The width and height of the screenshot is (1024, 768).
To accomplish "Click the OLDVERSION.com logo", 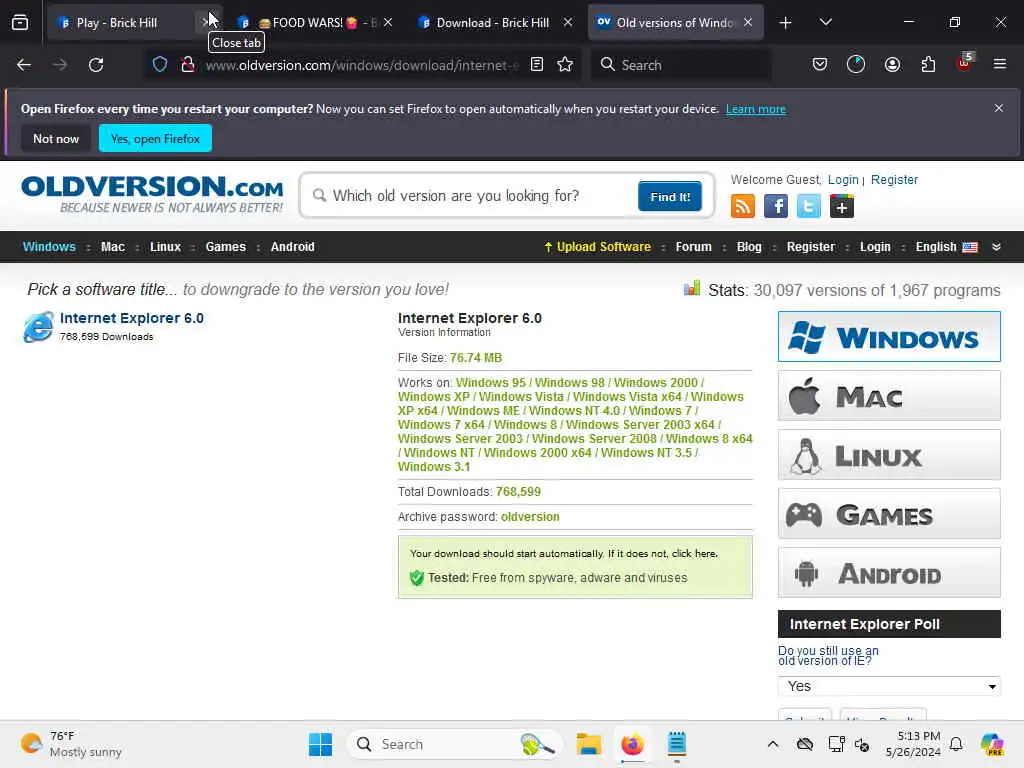I will pyautogui.click(x=152, y=194).
